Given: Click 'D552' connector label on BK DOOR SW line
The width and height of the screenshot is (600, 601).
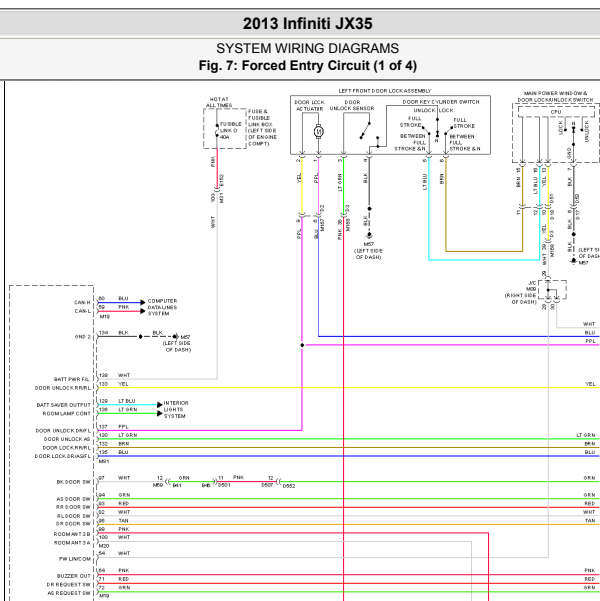Looking at the screenshot, I should [x=289, y=486].
